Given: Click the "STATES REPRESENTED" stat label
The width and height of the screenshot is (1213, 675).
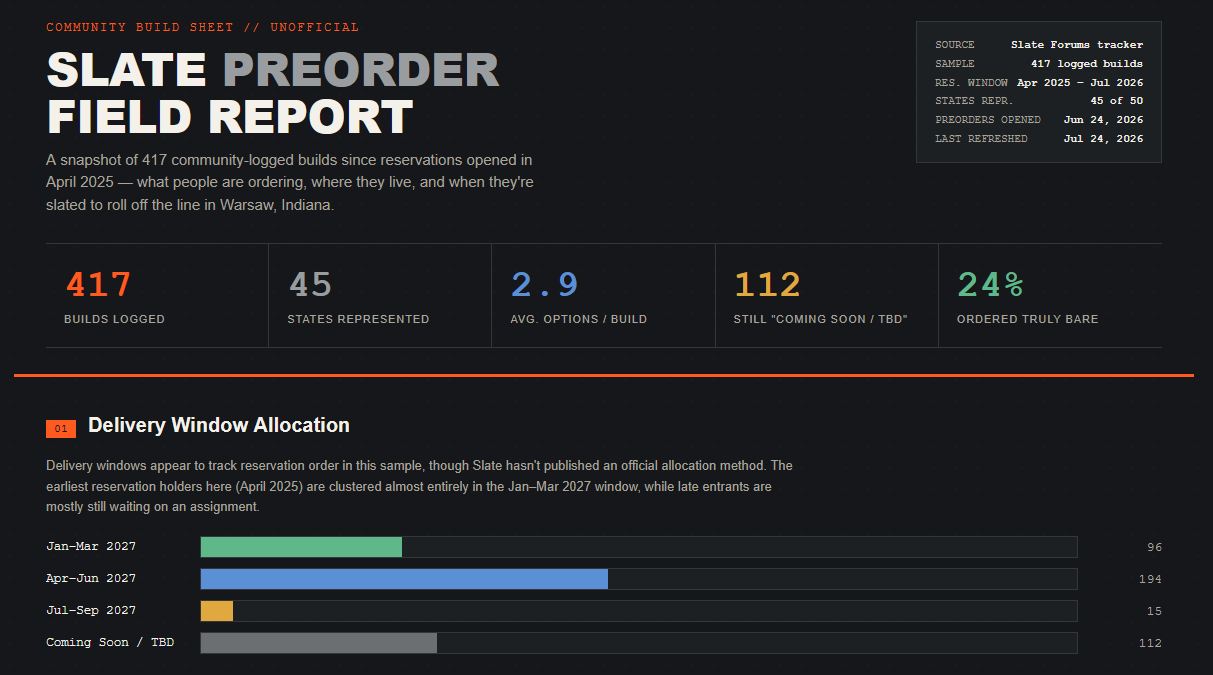Looking at the screenshot, I should point(358,319).
